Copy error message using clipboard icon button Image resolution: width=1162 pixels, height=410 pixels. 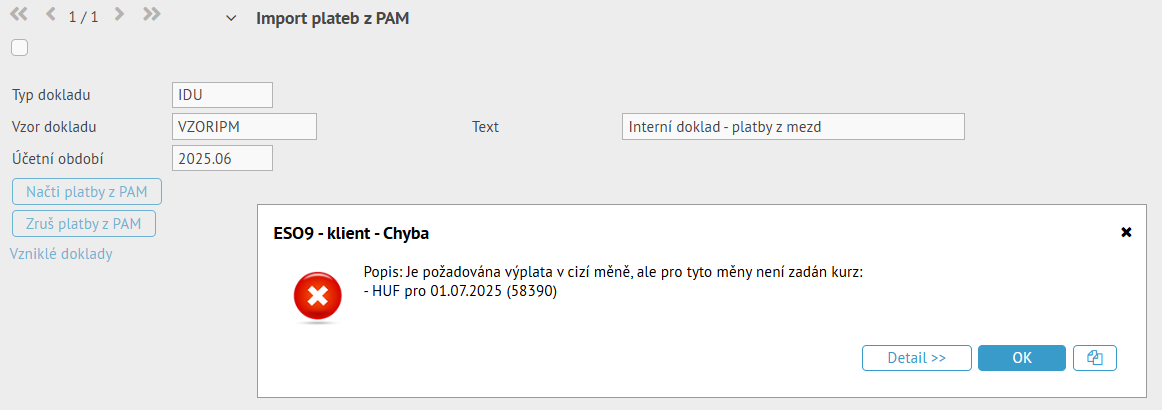(1095, 357)
